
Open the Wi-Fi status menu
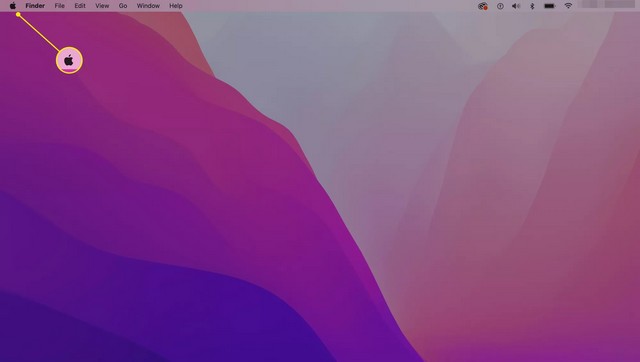coord(568,6)
